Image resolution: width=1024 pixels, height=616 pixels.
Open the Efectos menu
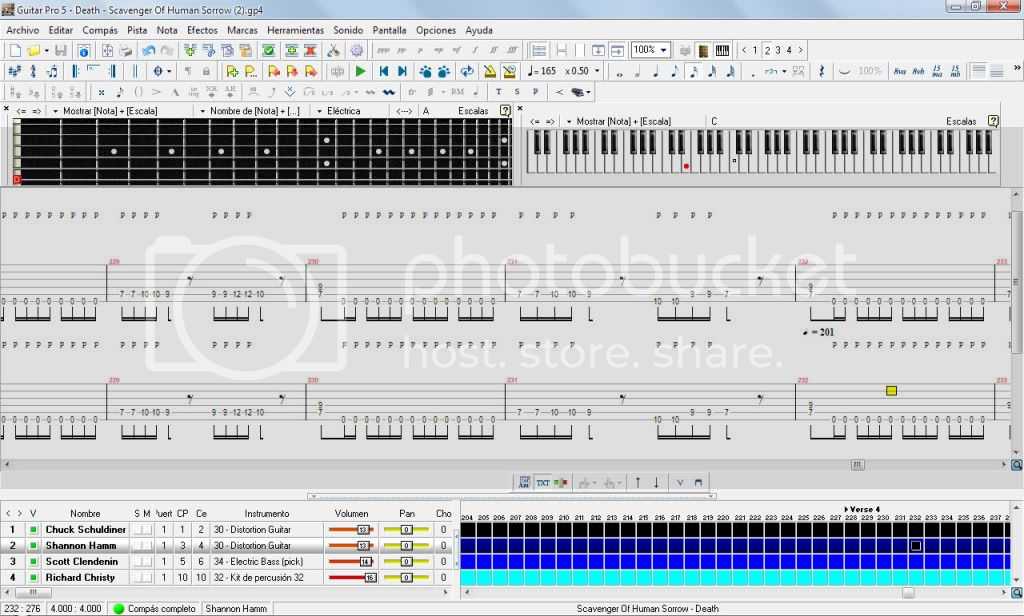point(202,30)
